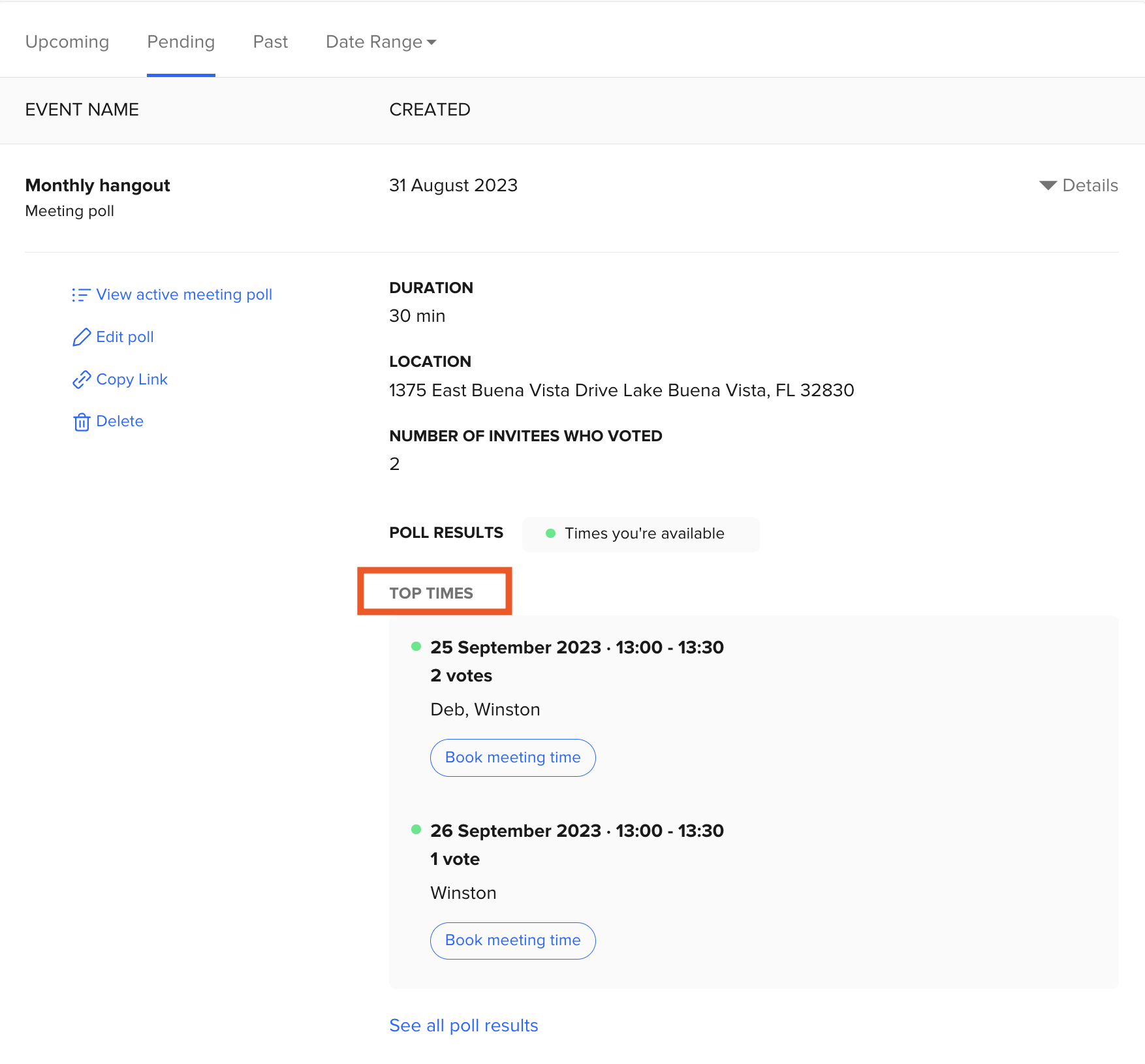Click the NUMBER OF INVITEES WHO VOTED label
The width and height of the screenshot is (1145, 1064).
coord(525,436)
